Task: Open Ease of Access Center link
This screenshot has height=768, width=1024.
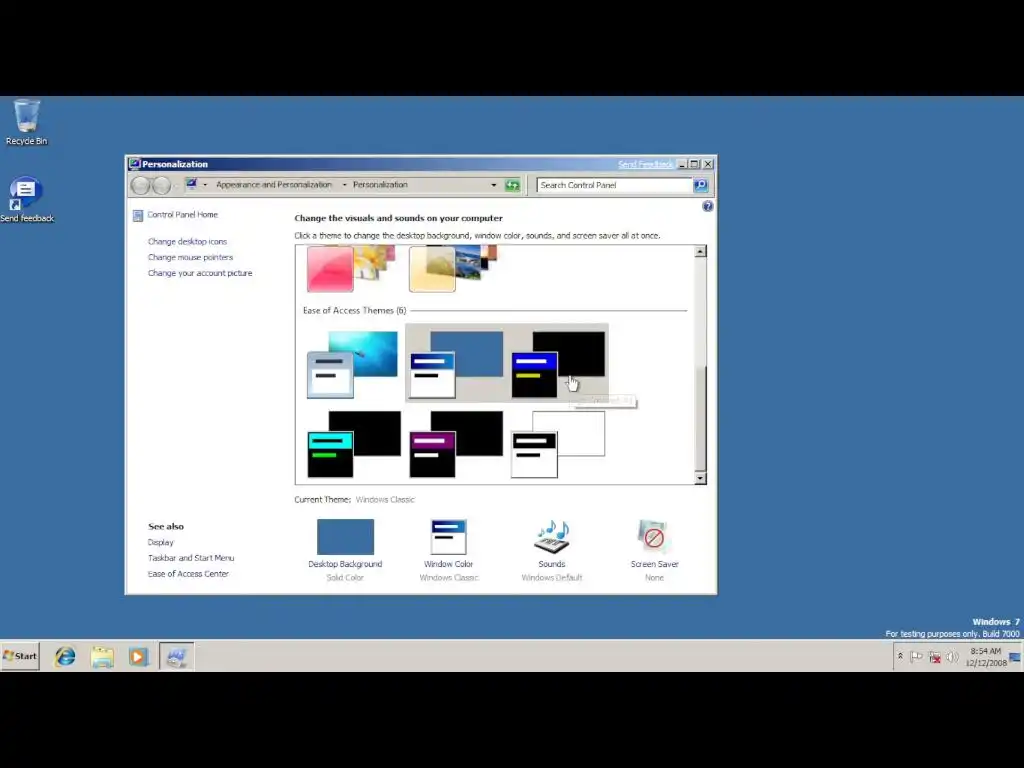Action: [x=188, y=573]
